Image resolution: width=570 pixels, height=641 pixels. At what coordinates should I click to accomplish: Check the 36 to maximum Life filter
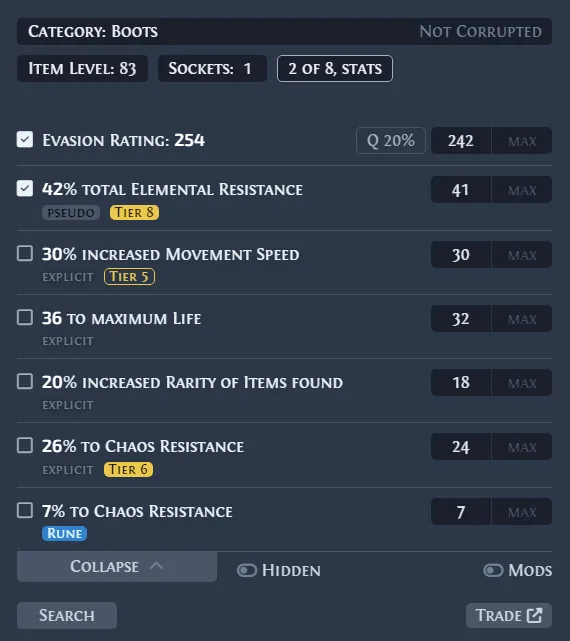point(25,317)
